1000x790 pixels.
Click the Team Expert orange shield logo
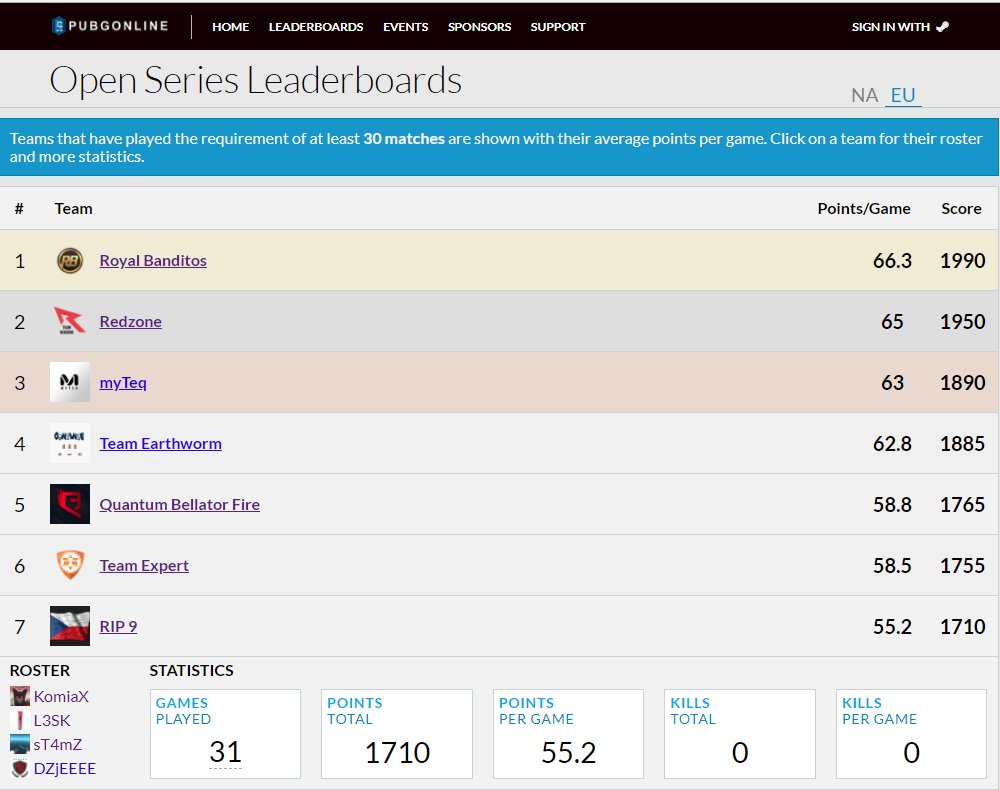(70, 565)
